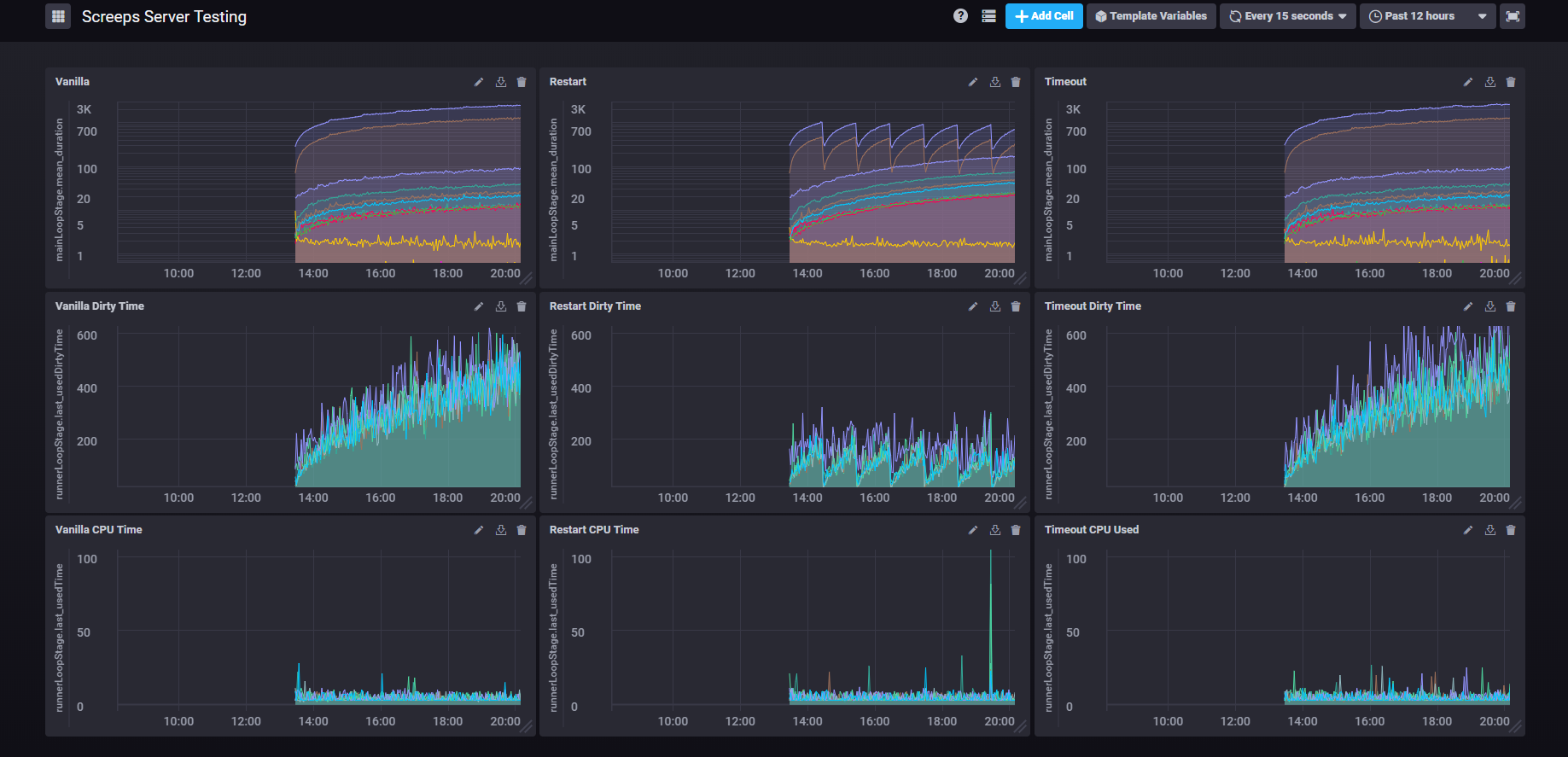Viewport: 1568px width, 757px height.
Task: Download the Restart cell data
Action: click(995, 82)
